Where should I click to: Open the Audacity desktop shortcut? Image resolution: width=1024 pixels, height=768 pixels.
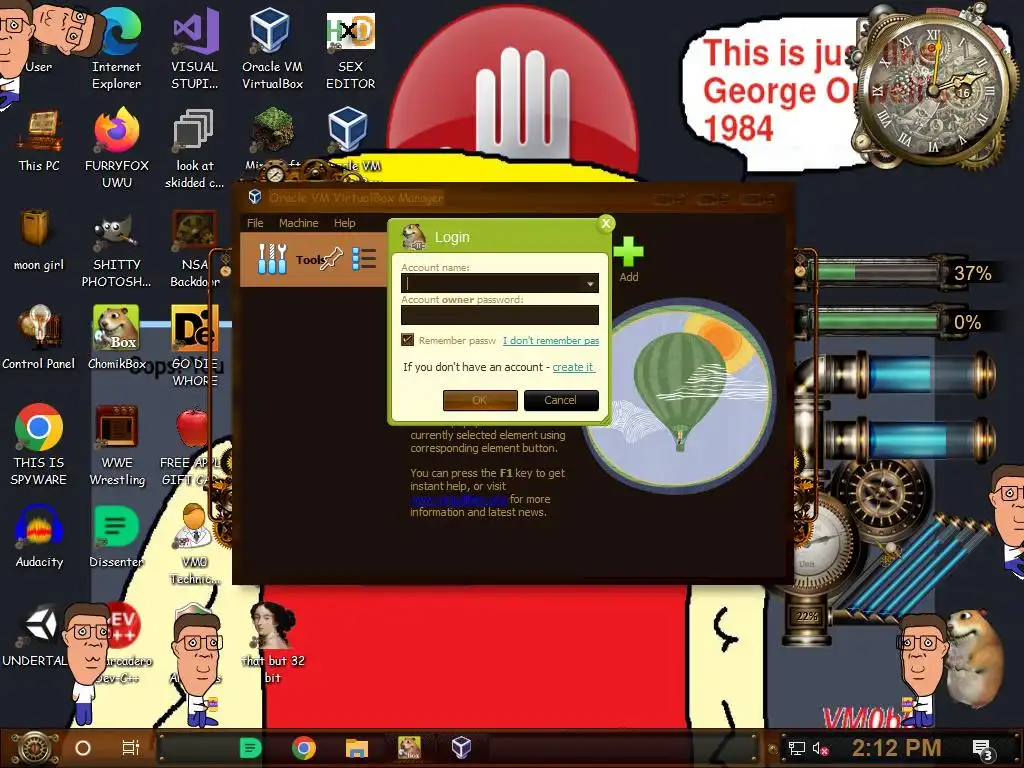click(x=39, y=536)
